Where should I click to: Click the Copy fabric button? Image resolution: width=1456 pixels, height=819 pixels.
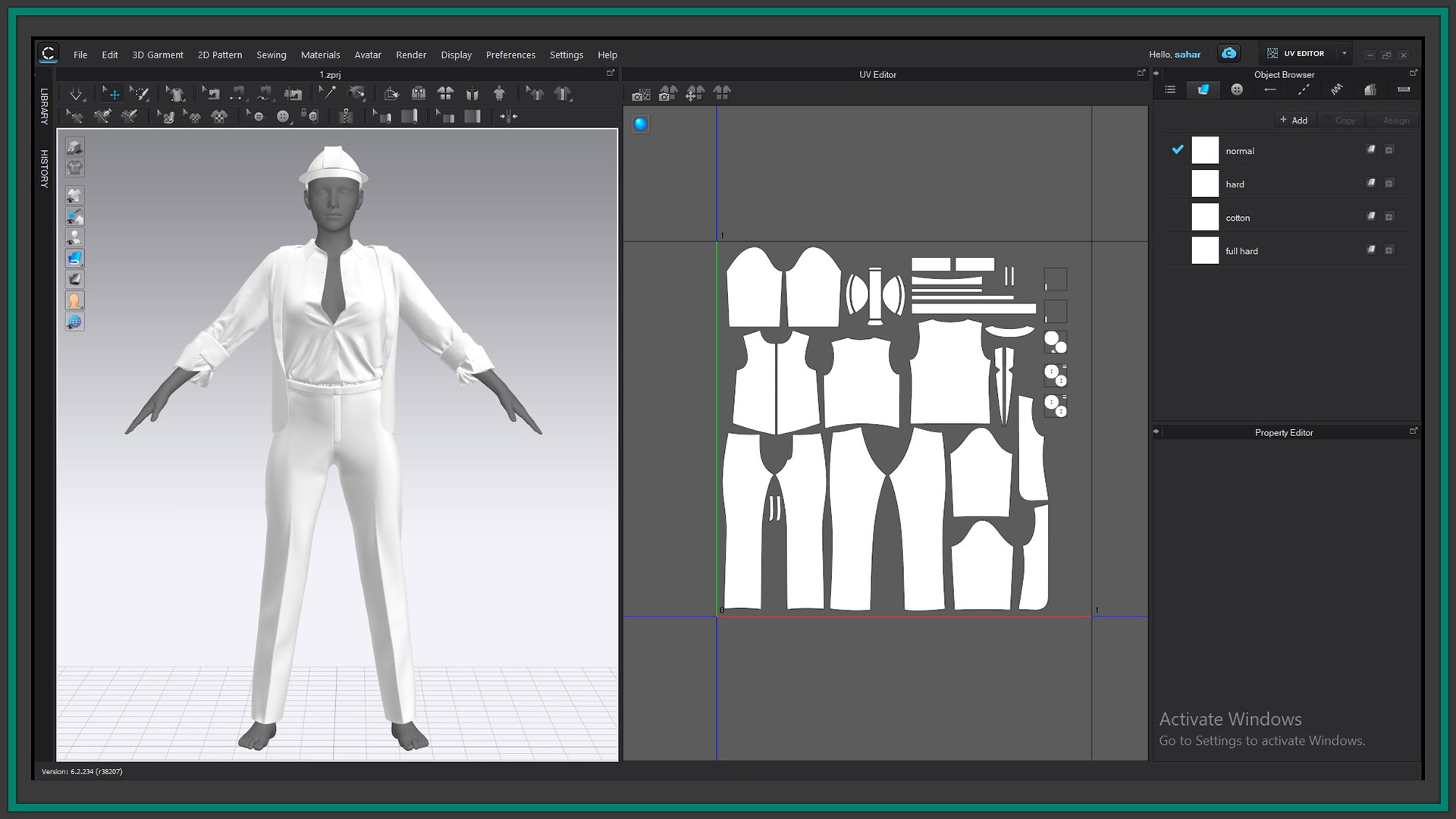click(x=1340, y=120)
